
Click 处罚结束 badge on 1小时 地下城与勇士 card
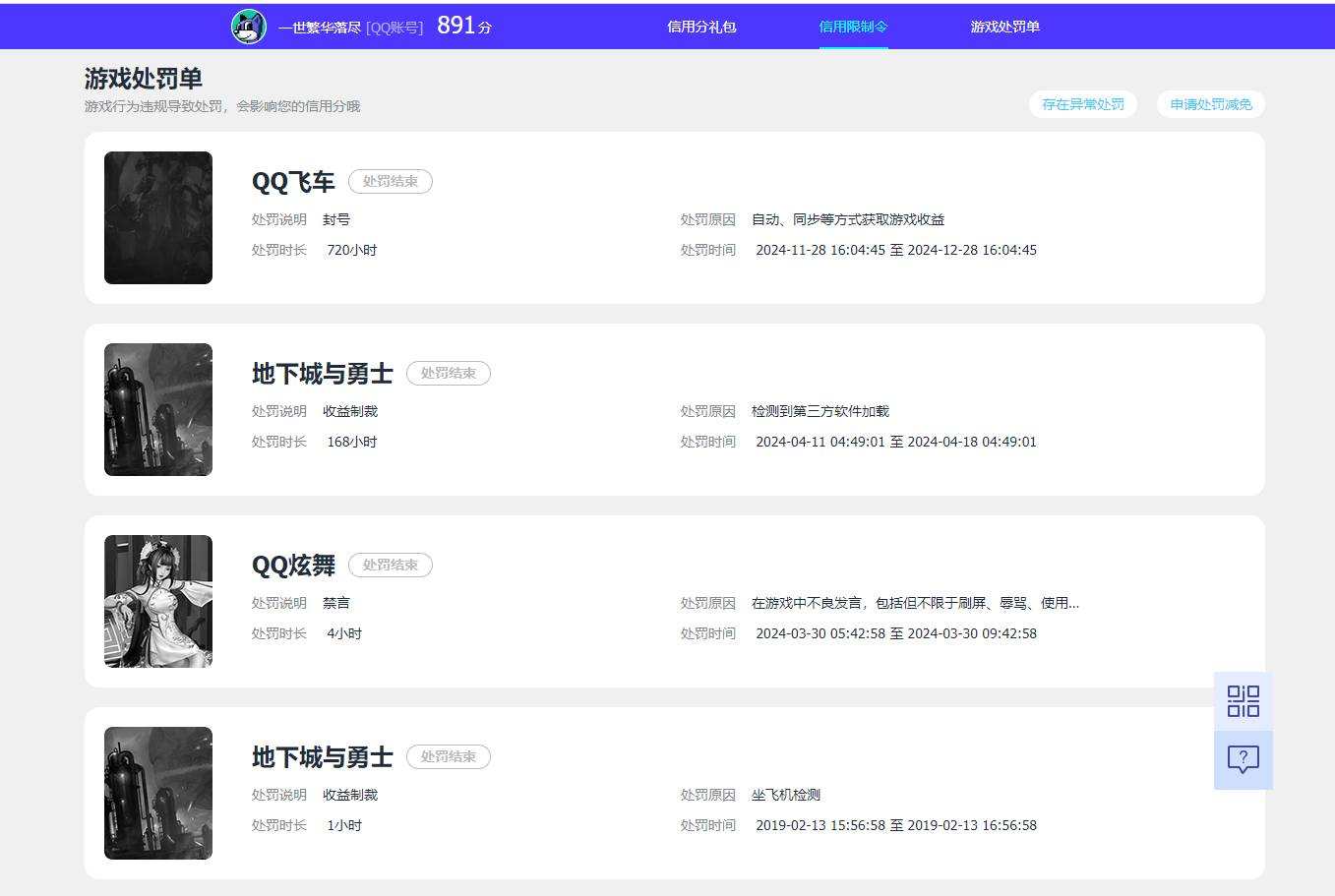click(x=449, y=756)
